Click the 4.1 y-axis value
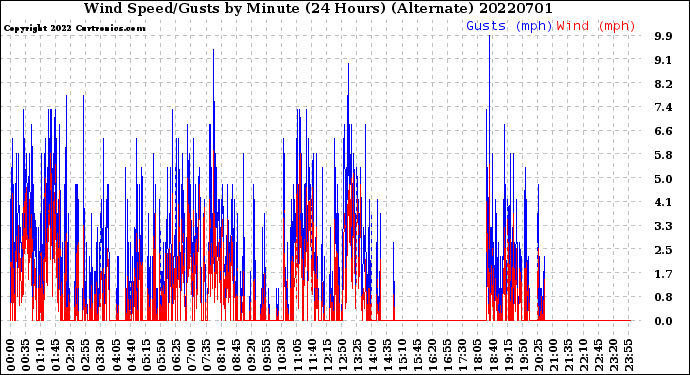 tap(663, 202)
